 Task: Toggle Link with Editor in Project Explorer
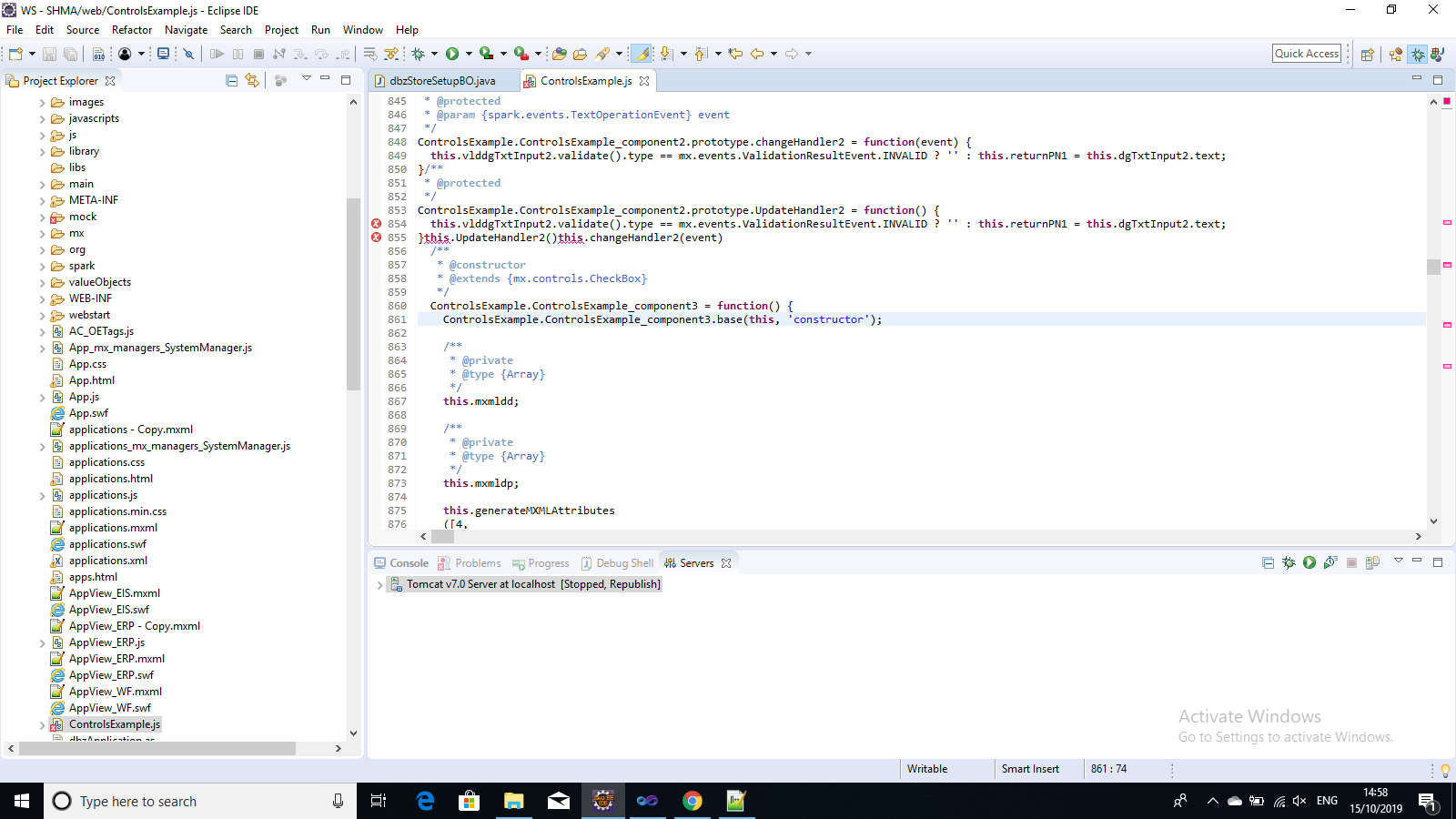click(251, 80)
